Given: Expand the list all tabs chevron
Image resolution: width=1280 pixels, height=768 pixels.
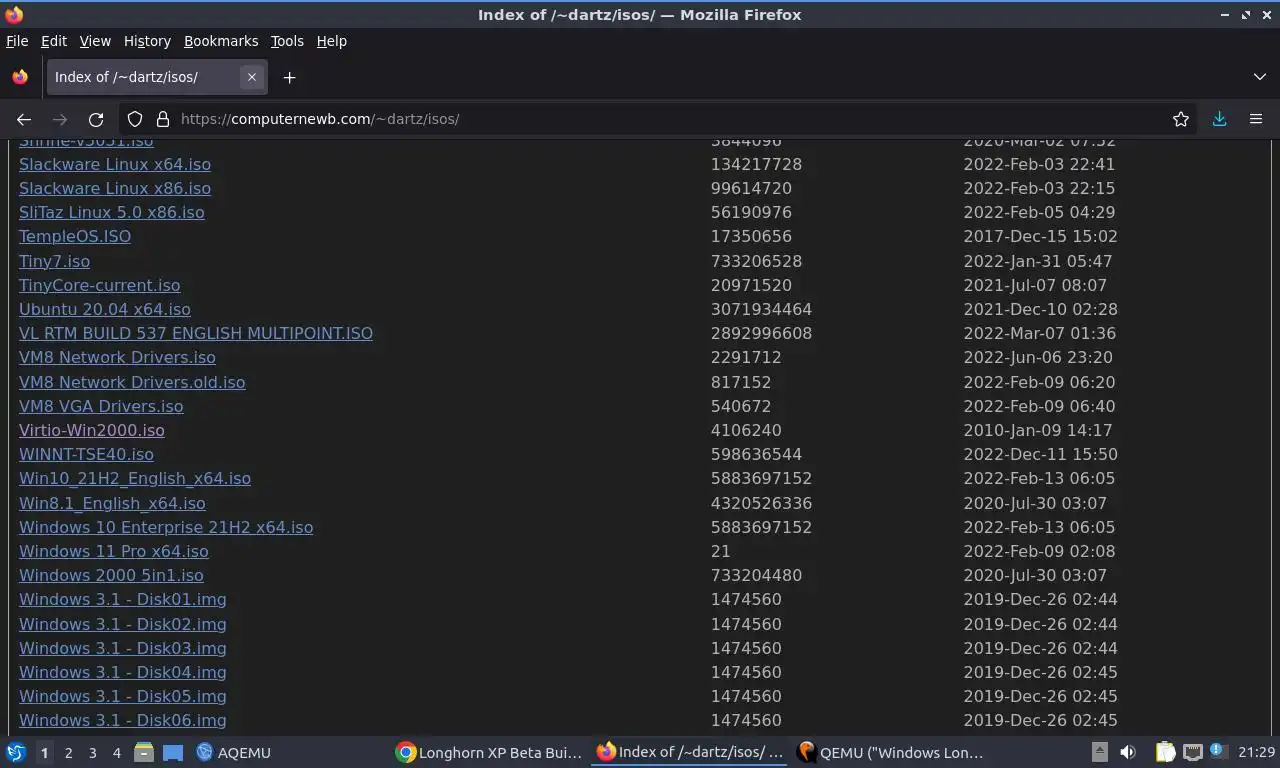Looking at the screenshot, I should click(x=1260, y=77).
